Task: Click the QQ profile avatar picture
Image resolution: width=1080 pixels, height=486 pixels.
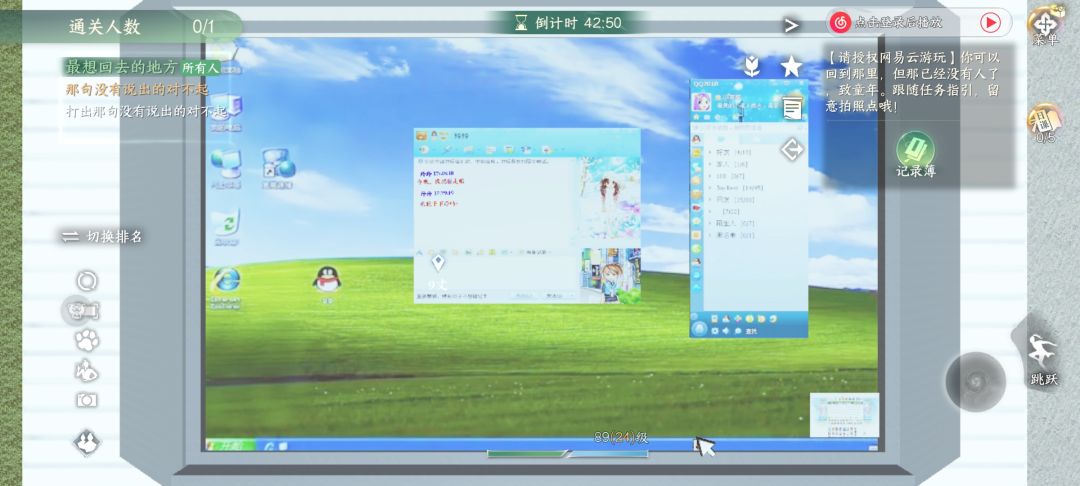Action: coord(701,103)
